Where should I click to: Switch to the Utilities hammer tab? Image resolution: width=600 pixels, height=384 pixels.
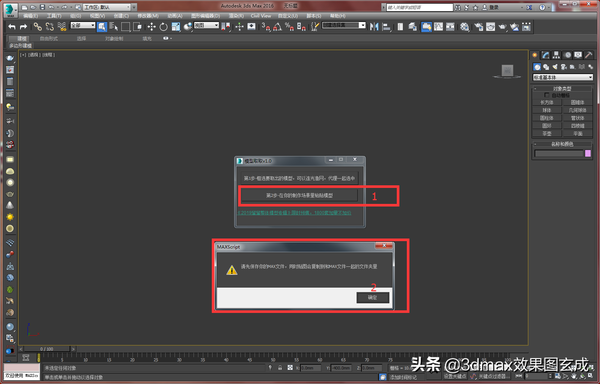(x=589, y=55)
